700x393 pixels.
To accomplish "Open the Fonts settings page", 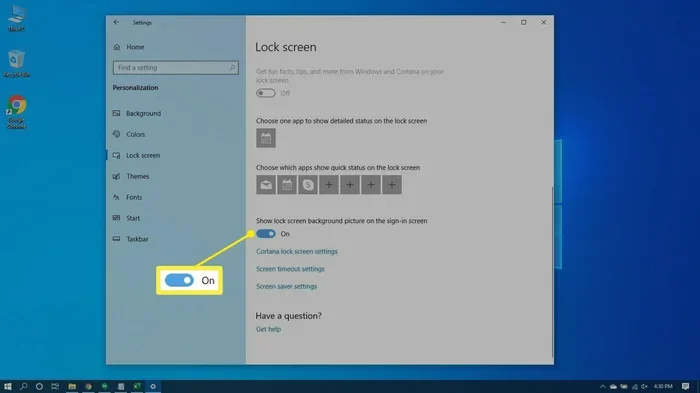I will [x=128, y=197].
